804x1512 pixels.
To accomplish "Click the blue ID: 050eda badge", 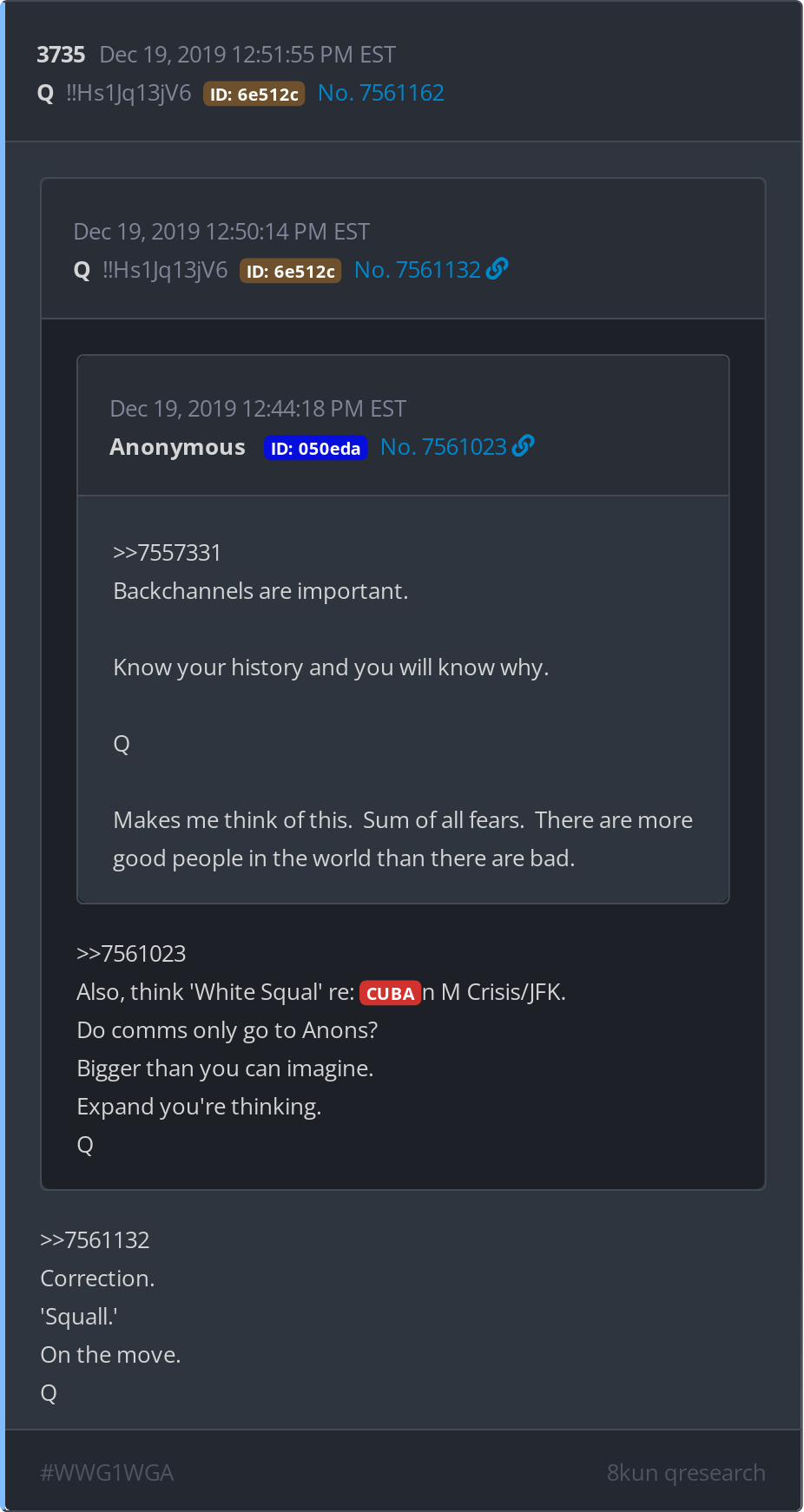I will click(315, 448).
